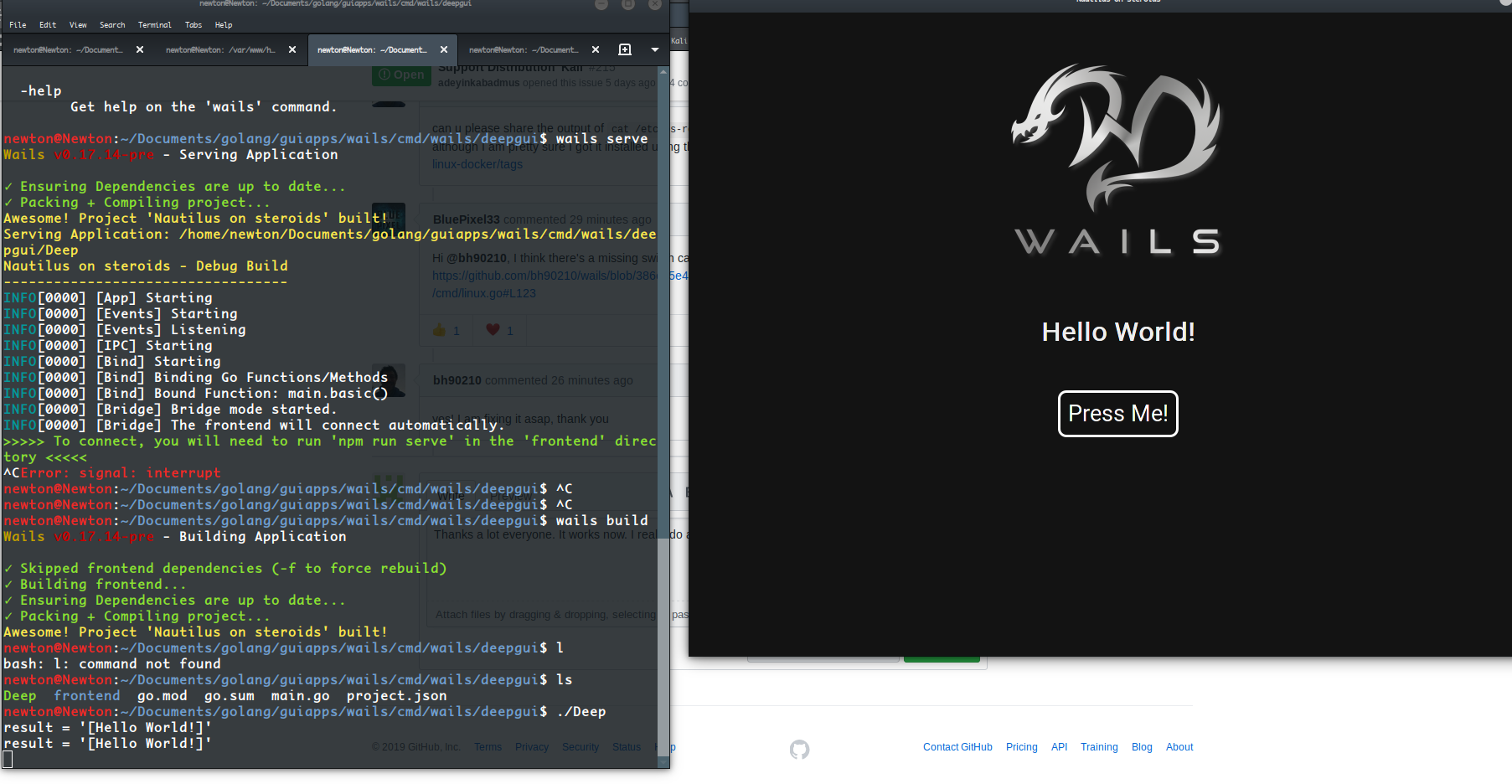Toggle the heart reaction on BluePixel33's comment

499,329
